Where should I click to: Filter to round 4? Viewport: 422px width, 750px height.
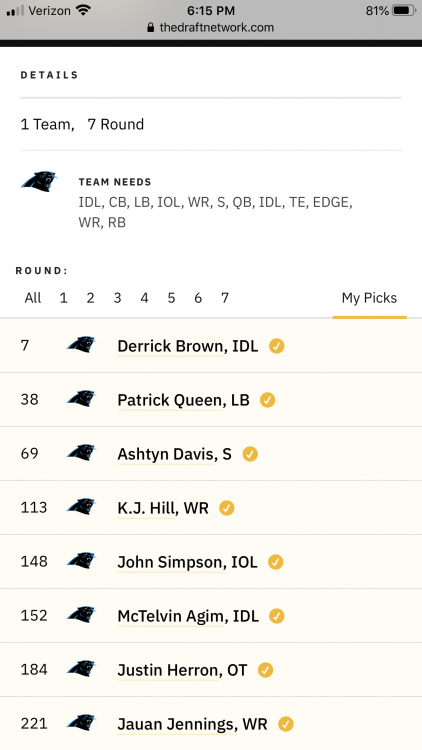pos(144,298)
